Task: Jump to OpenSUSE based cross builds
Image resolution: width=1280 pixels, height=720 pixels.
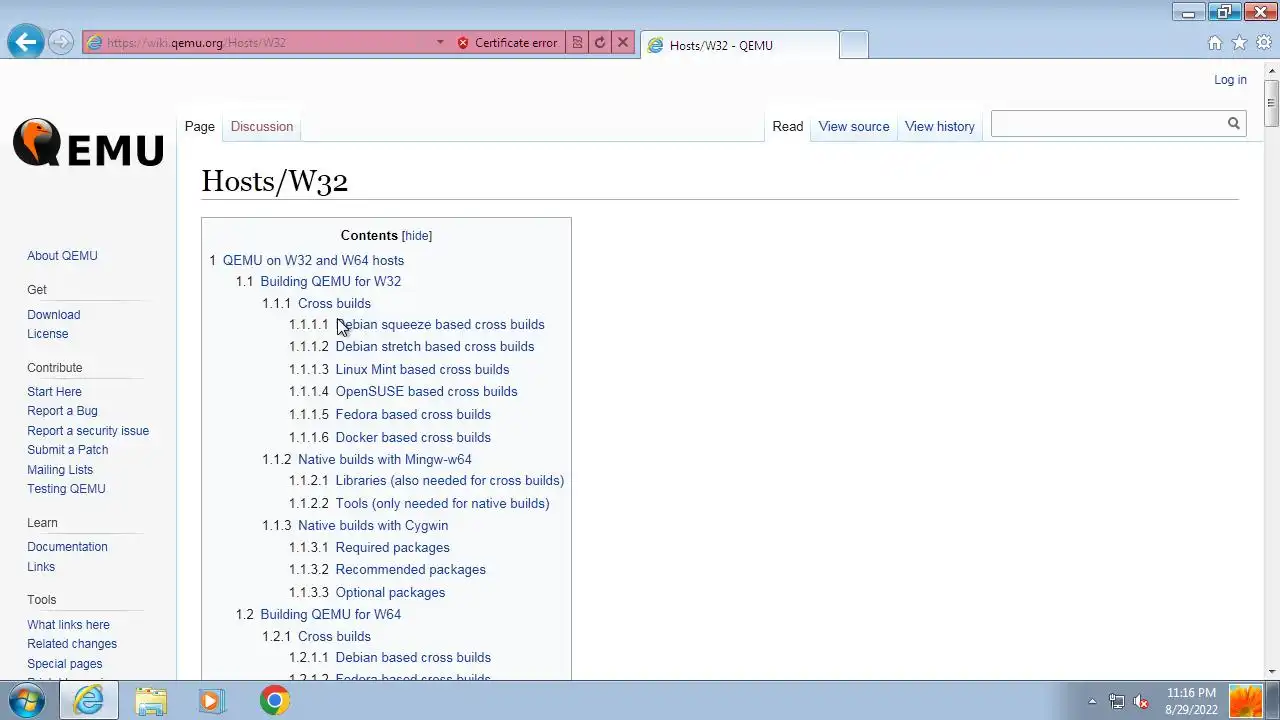Action: [x=426, y=392]
